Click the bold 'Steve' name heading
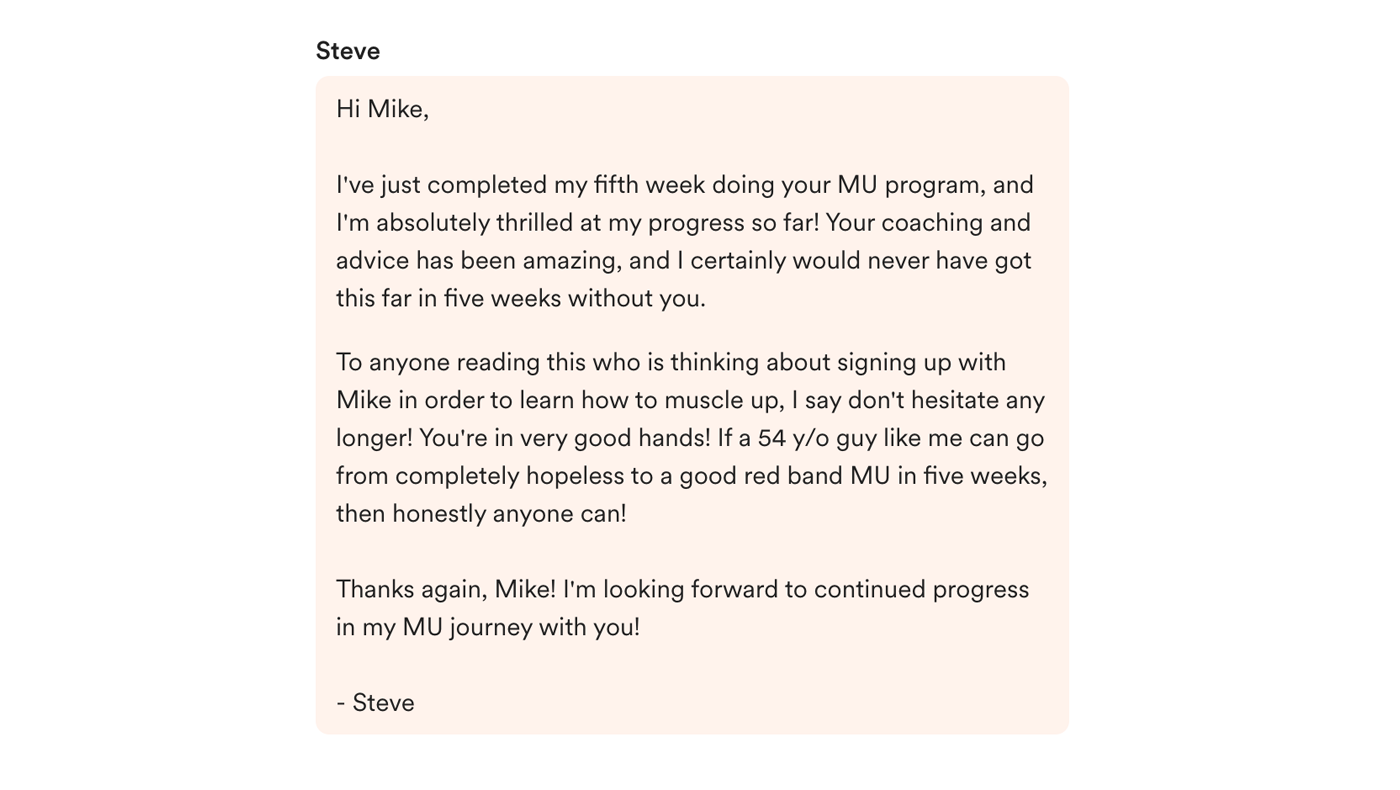The image size is (1400, 790). (x=348, y=51)
